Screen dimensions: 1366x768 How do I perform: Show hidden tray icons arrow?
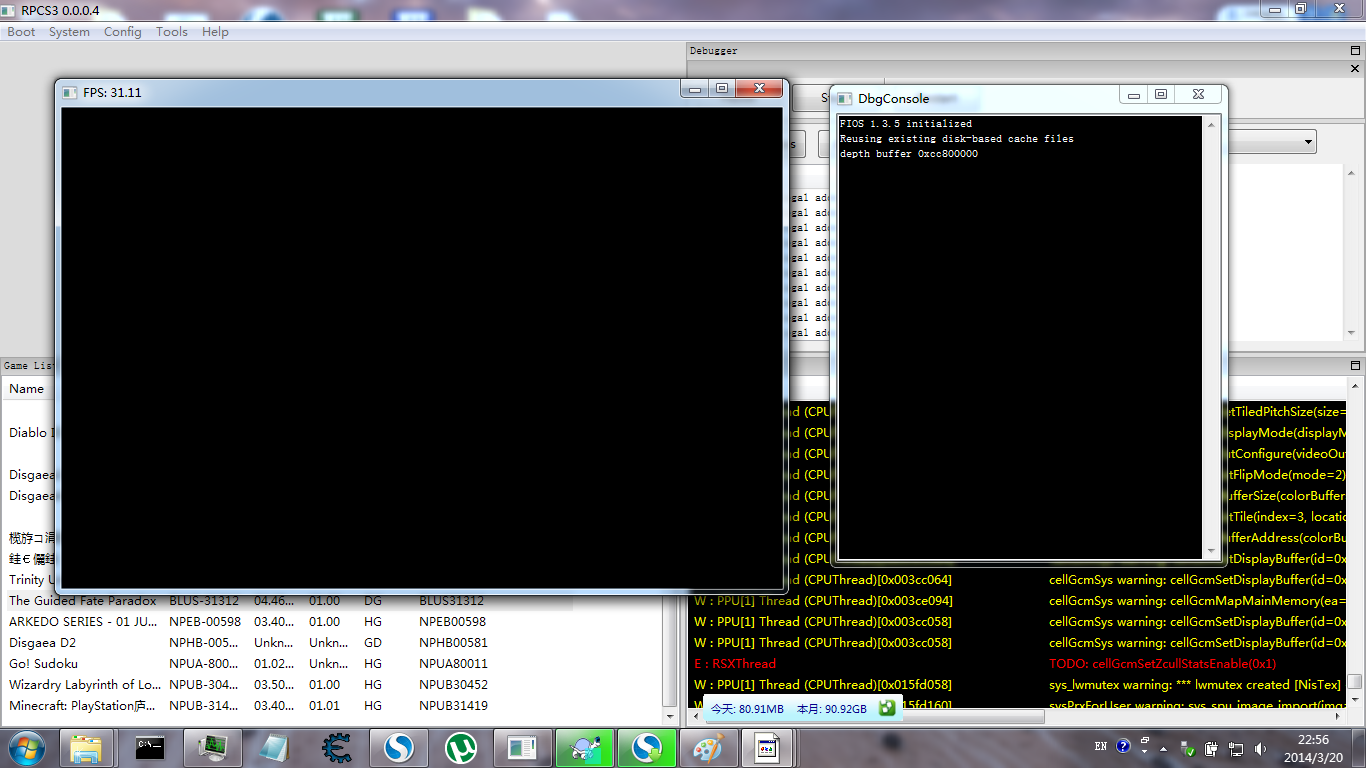(1163, 747)
